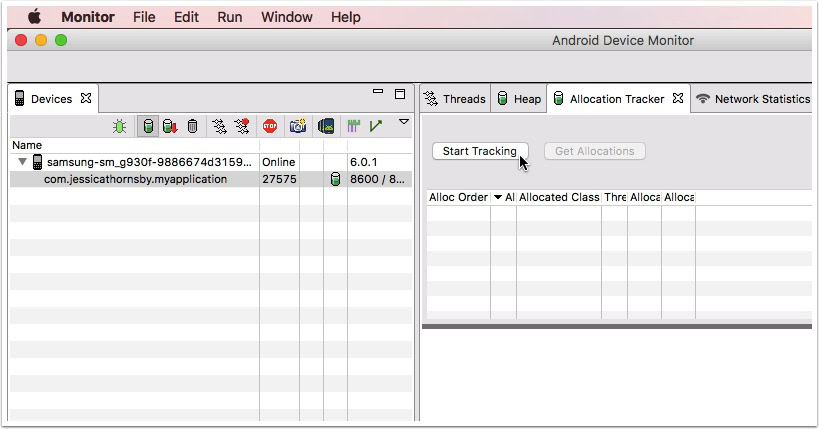819x429 pixels.
Task: Select the Allocation Tracker tab
Action: pos(616,99)
